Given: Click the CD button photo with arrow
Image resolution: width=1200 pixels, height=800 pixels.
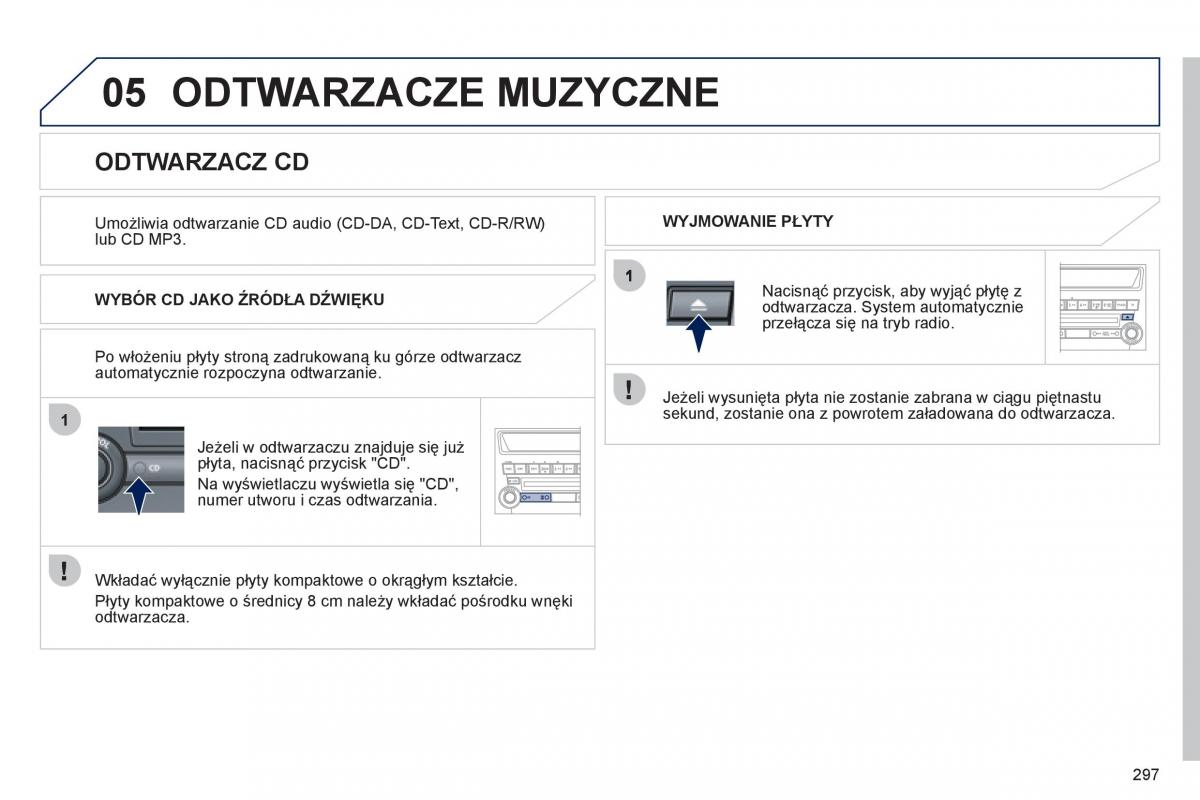Looking at the screenshot, I should (141, 470).
